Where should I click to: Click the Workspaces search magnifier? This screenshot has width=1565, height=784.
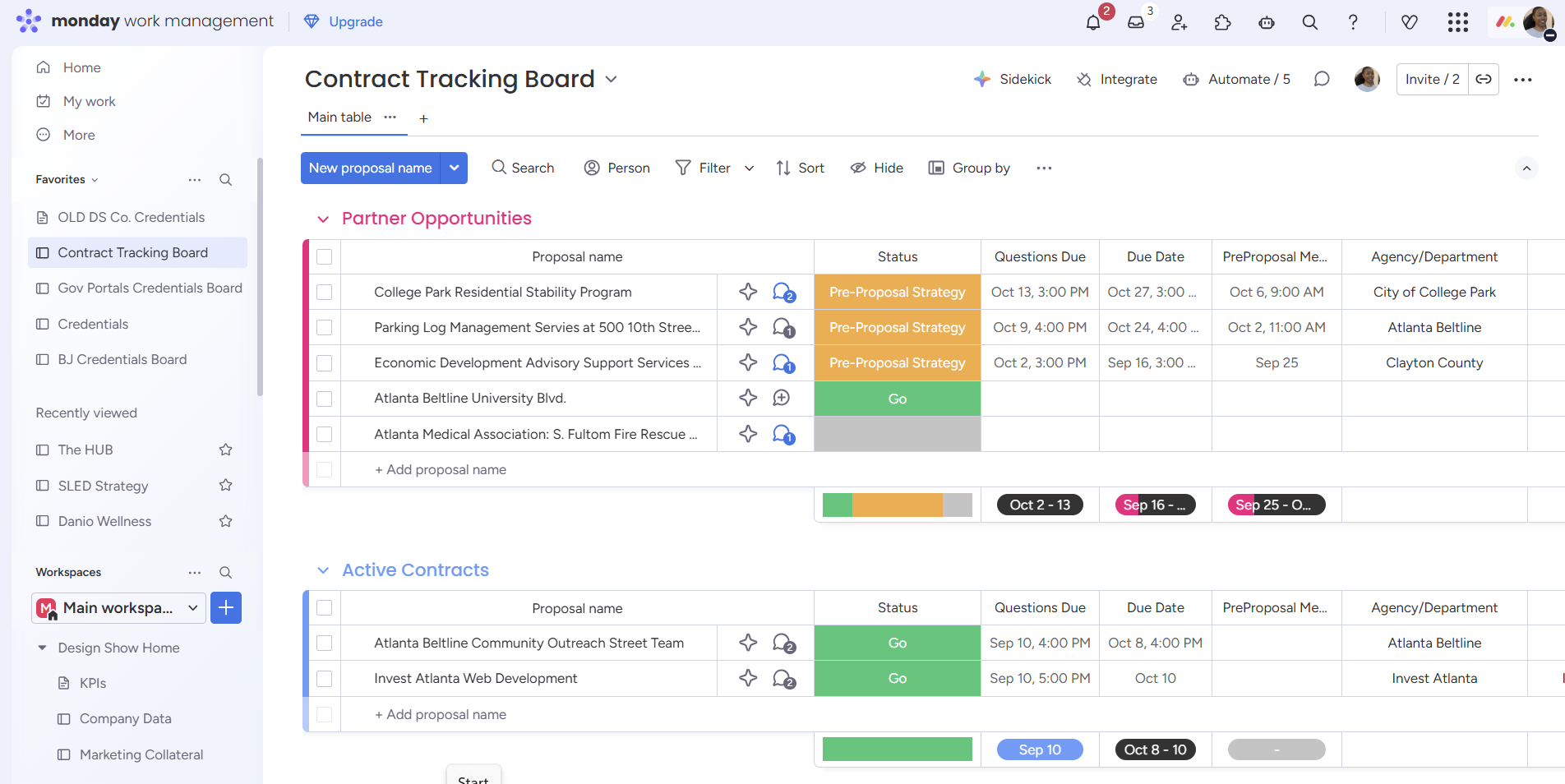(x=225, y=573)
